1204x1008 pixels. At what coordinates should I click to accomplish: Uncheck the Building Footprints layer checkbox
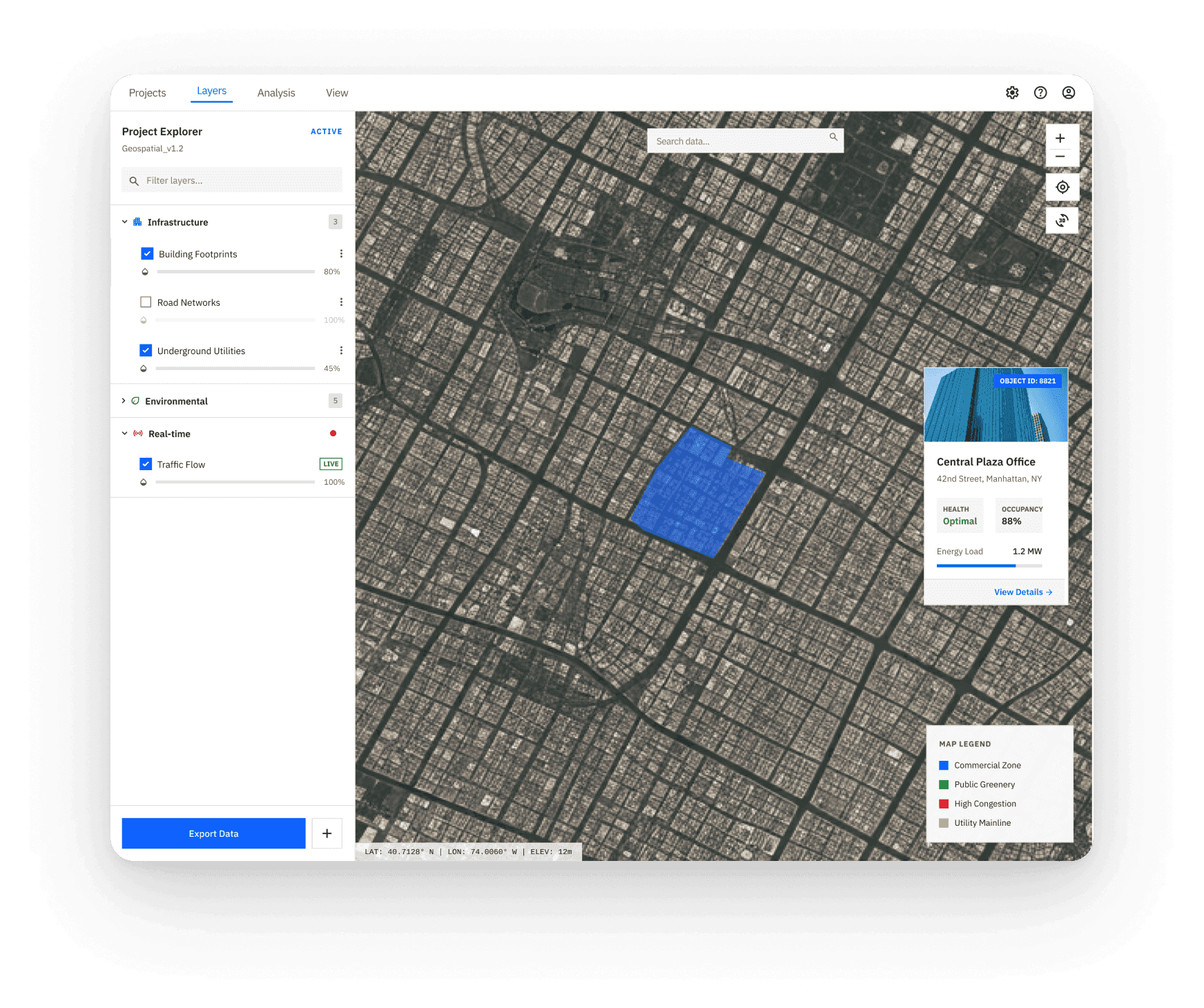coord(147,253)
